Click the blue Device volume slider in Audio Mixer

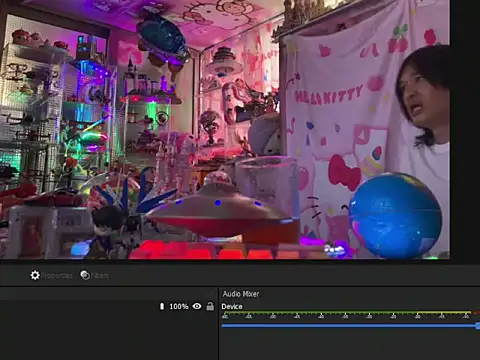click(x=351, y=326)
